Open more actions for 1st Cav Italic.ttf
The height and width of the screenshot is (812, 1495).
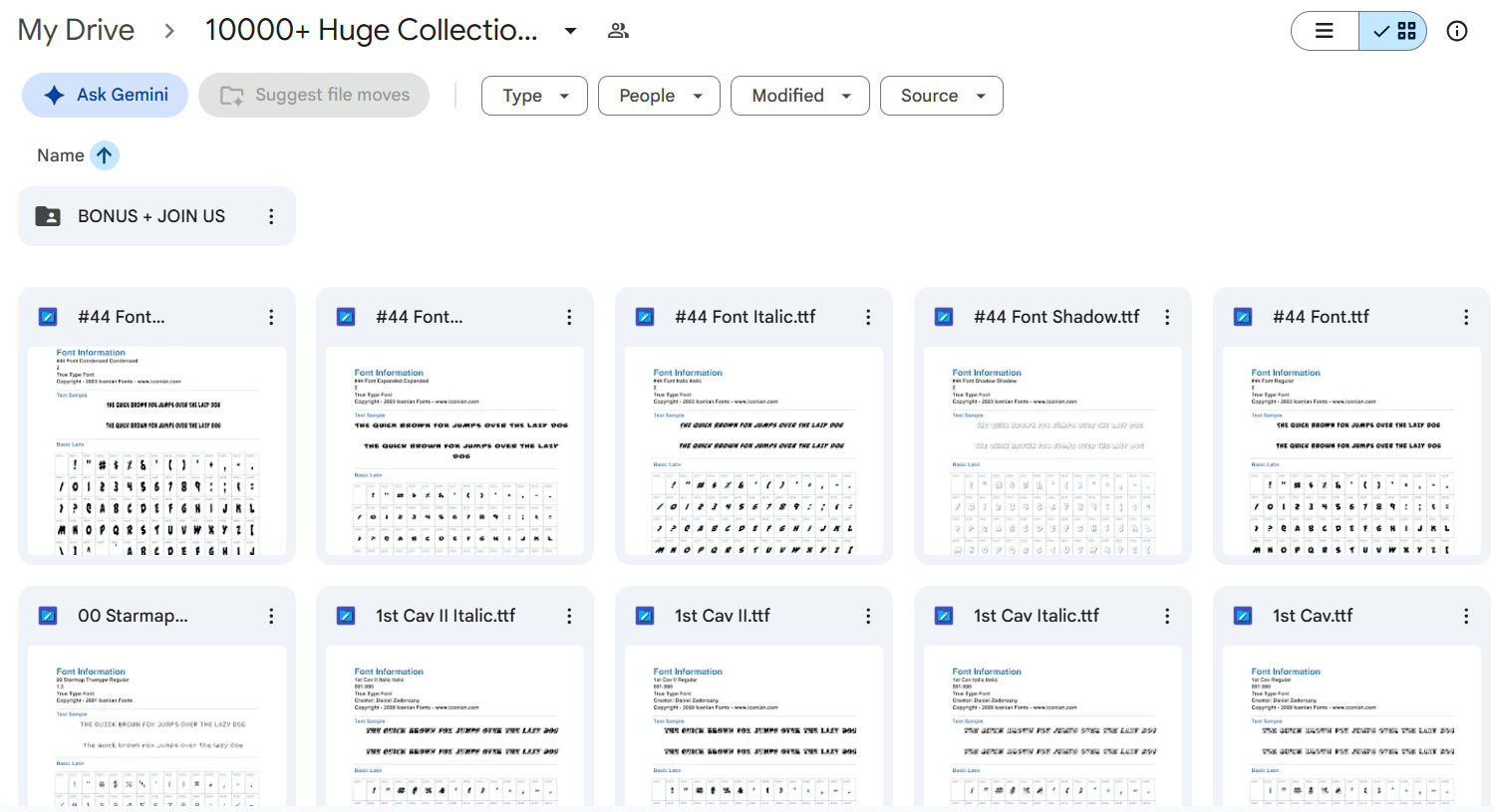(x=1167, y=616)
